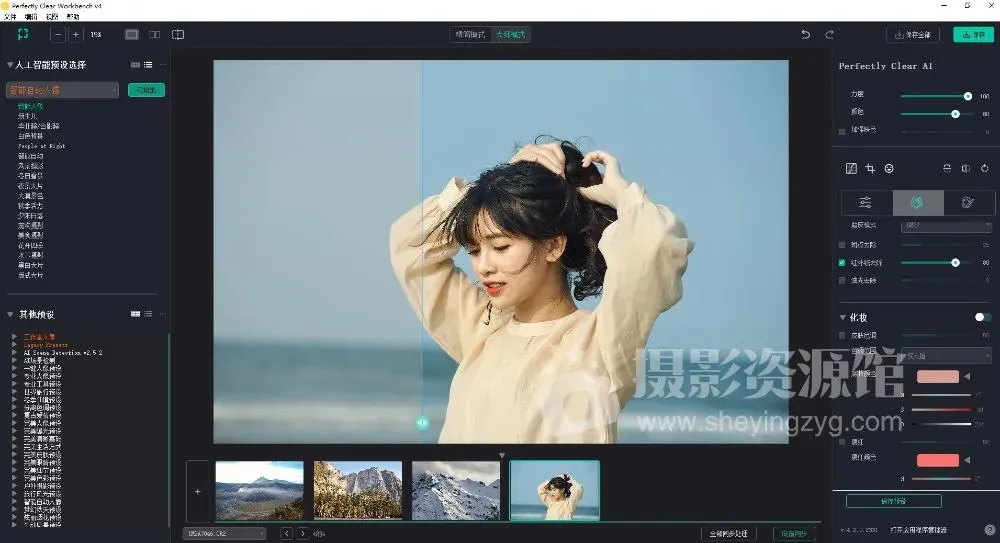Click the green Perfectly Clear logo icon
The height and width of the screenshot is (543, 1000).
coord(23,34)
